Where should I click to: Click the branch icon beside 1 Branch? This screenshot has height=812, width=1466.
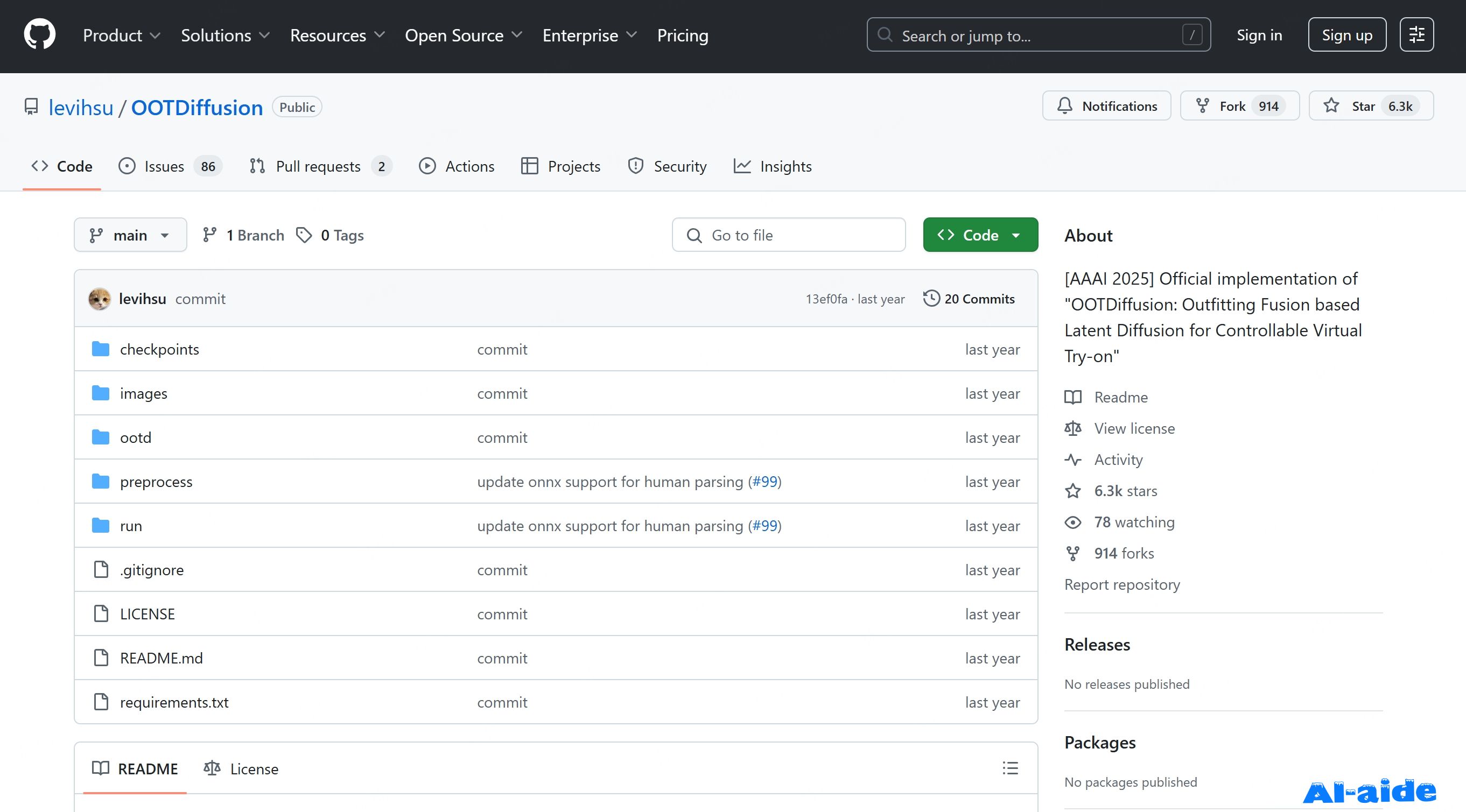pos(209,234)
